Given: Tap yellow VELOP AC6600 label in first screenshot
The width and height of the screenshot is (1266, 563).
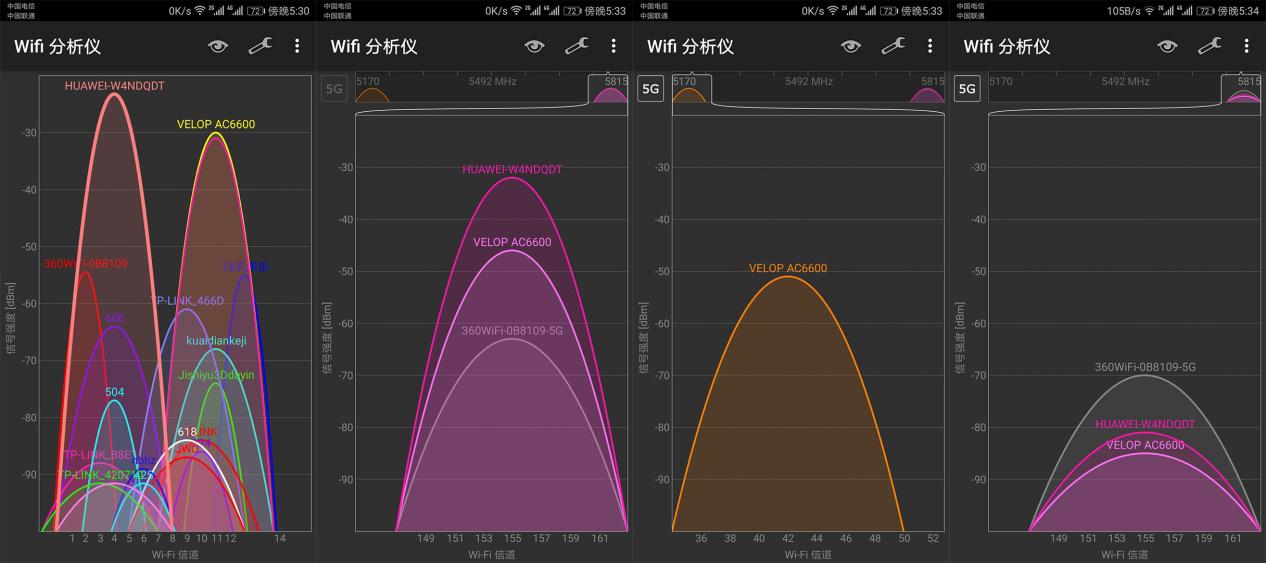Looking at the screenshot, I should 216,125.
